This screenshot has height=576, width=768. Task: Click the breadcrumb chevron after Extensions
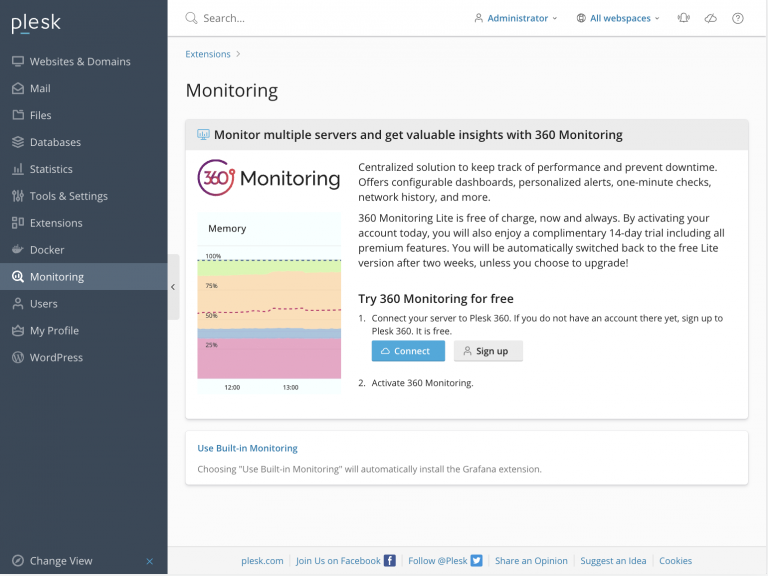(238, 54)
